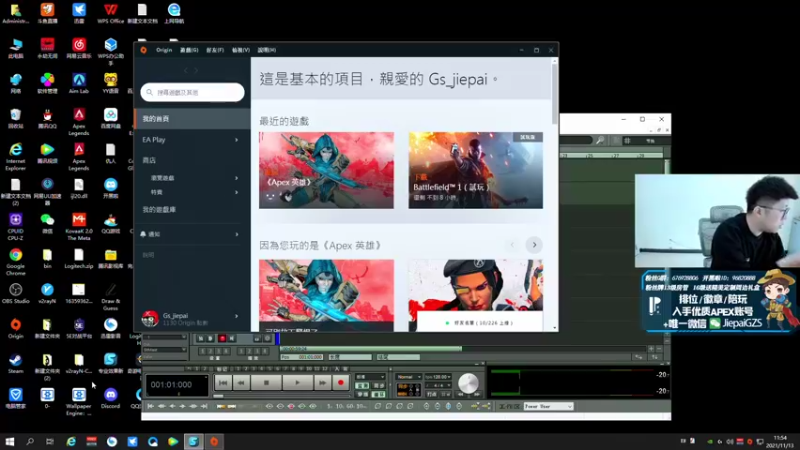
Task: Click green overview progress bar in audio editor
Action: pos(371,348)
